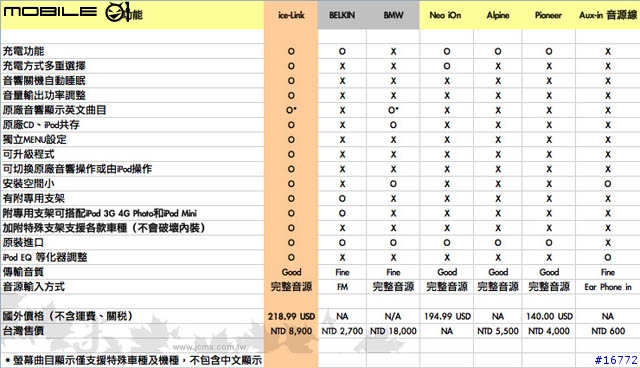The width and height of the screenshot is (640, 368).
Task: Click the 音量輸出功率調整 row label
Action: coord(44,95)
